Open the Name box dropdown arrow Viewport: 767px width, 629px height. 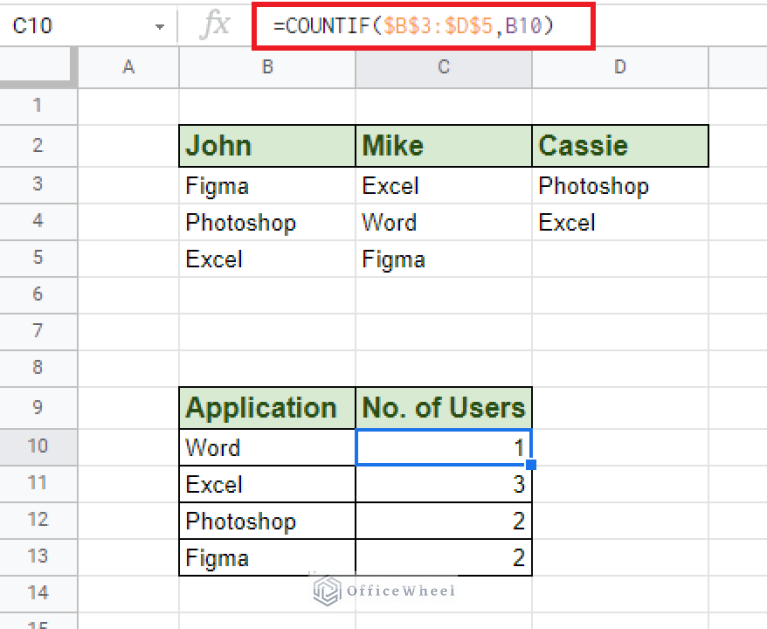click(x=159, y=27)
